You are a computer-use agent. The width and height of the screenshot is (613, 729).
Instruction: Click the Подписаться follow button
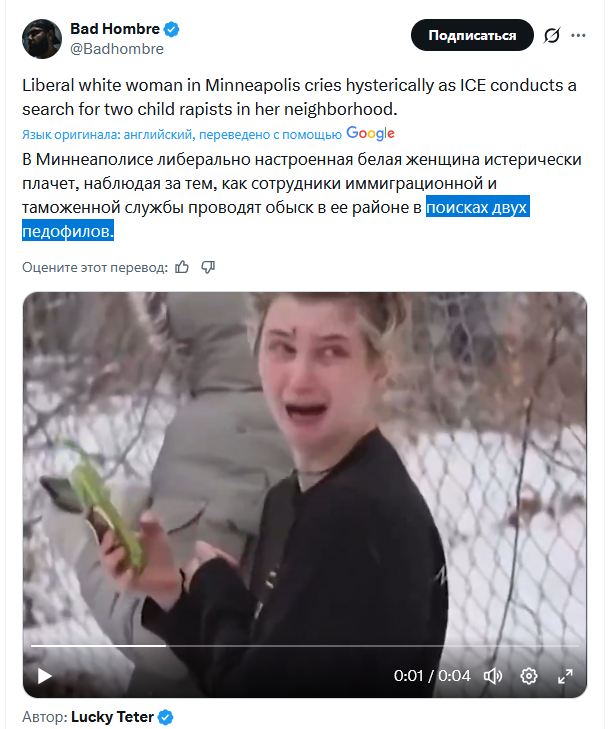pos(472,35)
